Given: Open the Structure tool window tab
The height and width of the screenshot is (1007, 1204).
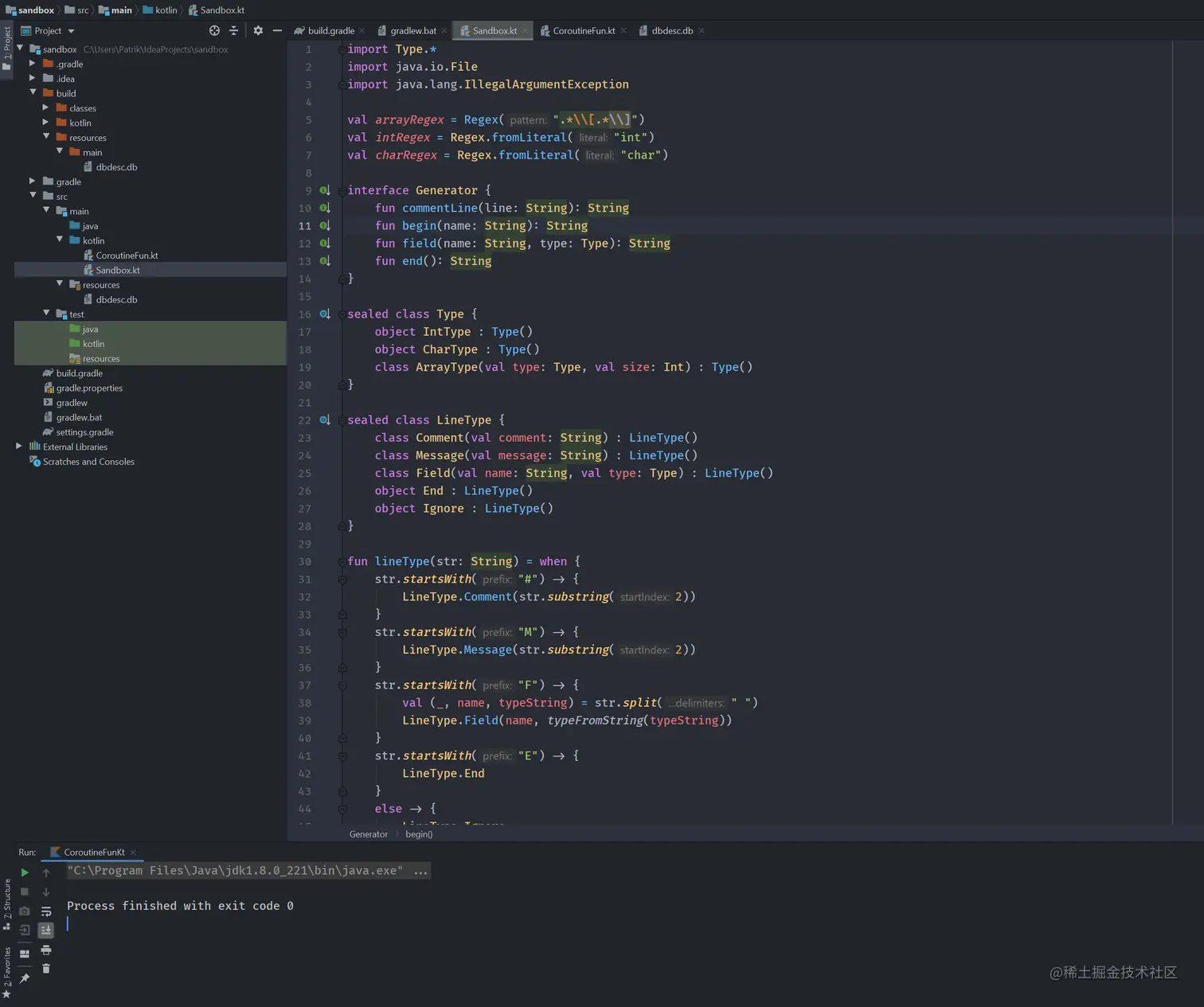Looking at the screenshot, I should point(7,904).
